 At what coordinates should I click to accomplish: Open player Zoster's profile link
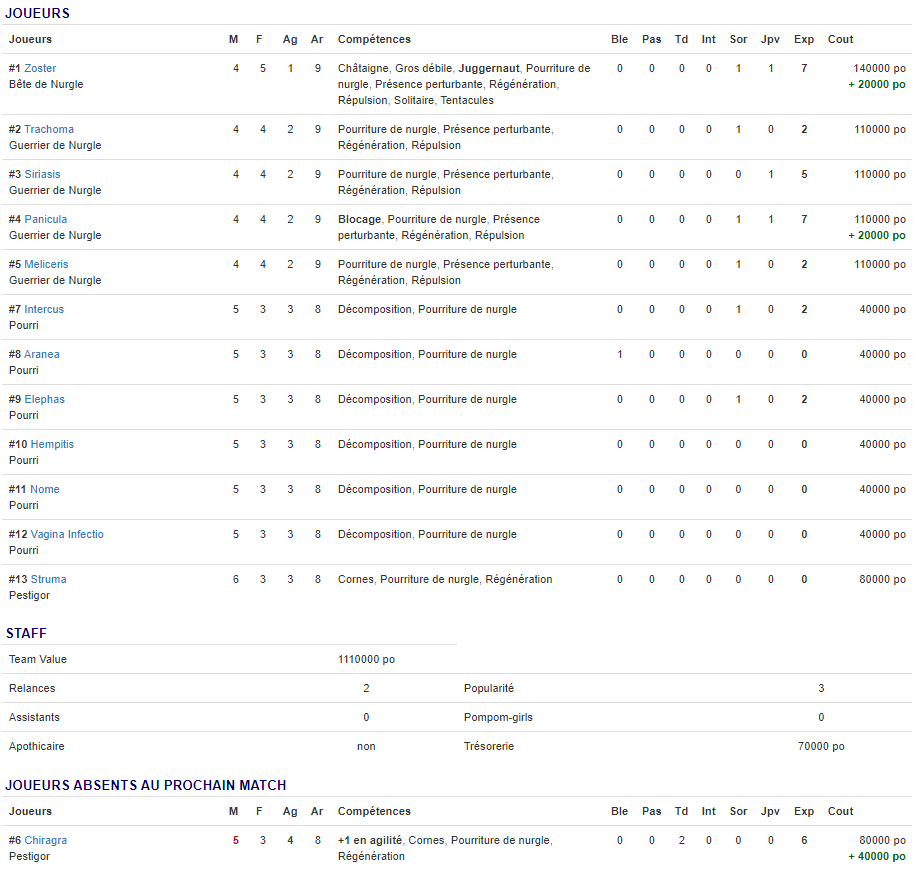coord(40,68)
